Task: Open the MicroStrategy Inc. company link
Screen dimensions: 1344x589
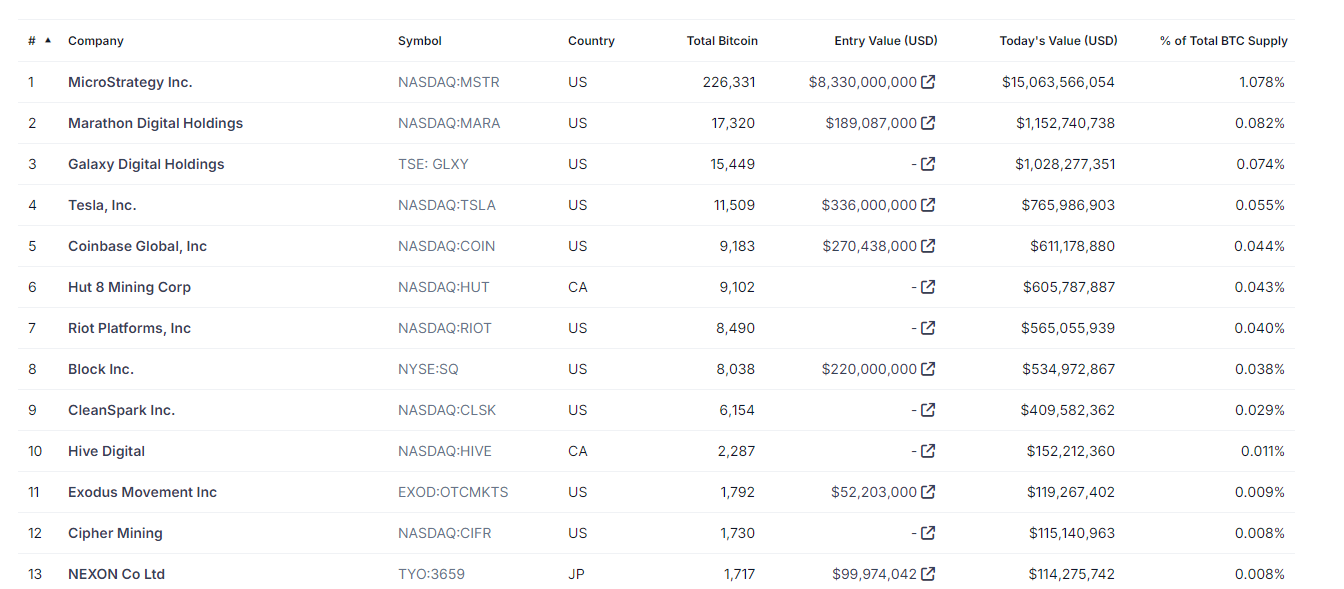Action: click(x=130, y=82)
